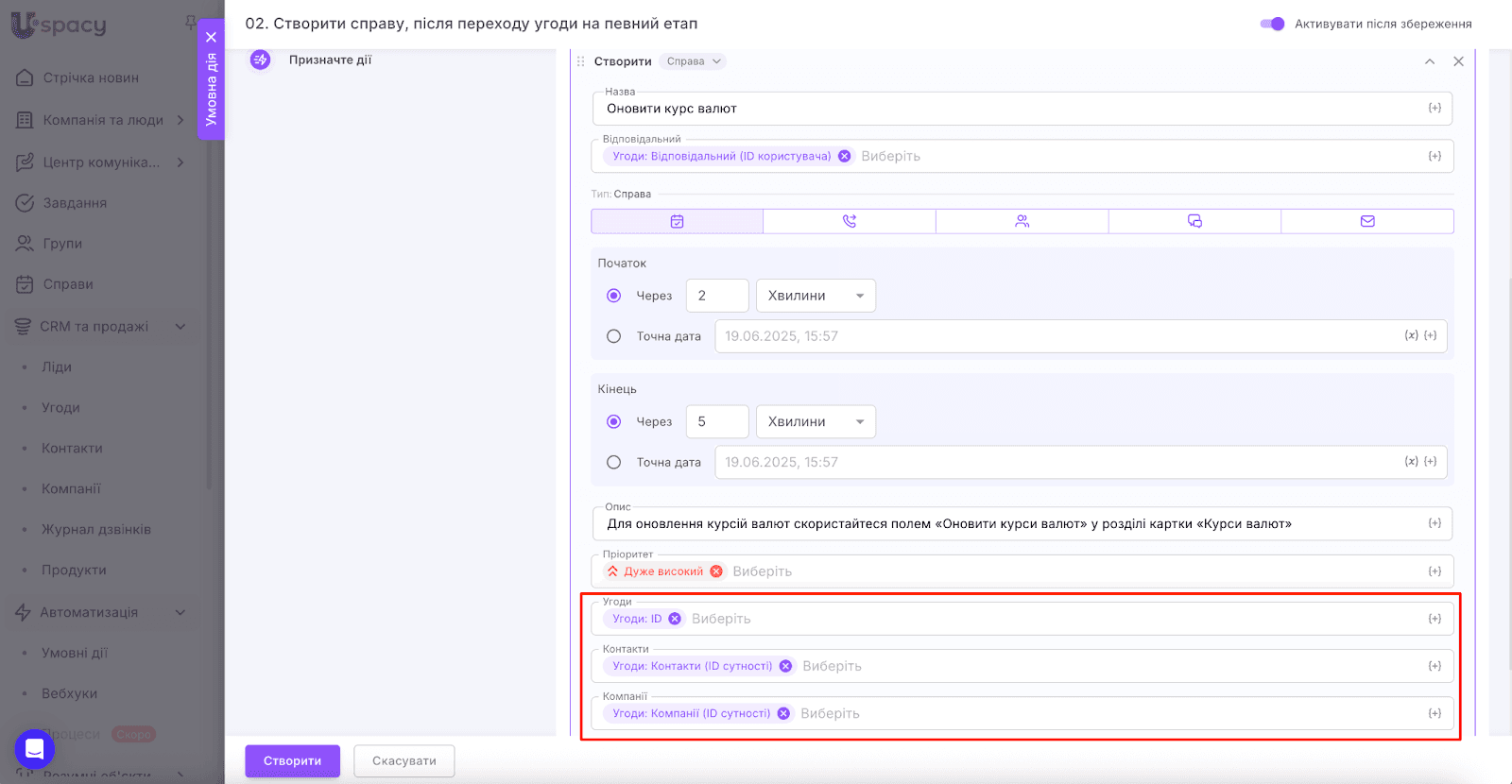
Task: Go to Компанії in the CRM menu
Action: [71, 489]
